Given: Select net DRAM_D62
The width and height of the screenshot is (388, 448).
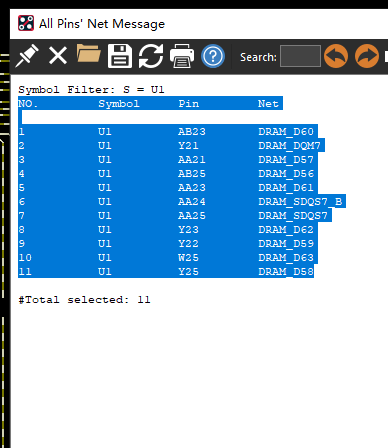Looking at the screenshot, I should [286, 230].
